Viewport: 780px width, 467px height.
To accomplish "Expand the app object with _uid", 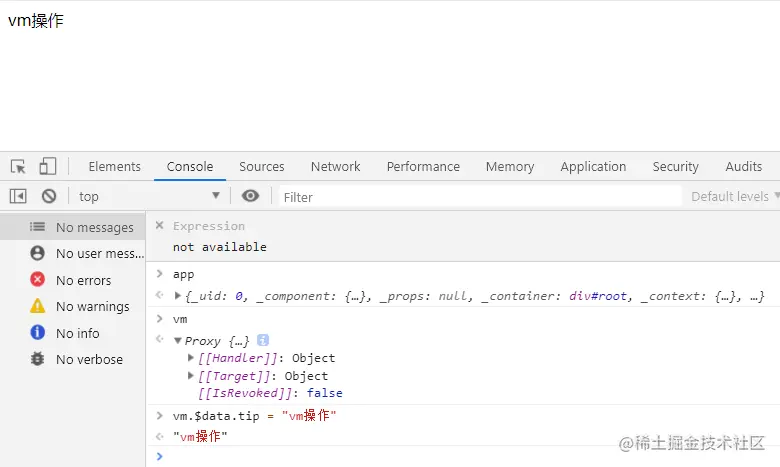I will coord(178,296).
